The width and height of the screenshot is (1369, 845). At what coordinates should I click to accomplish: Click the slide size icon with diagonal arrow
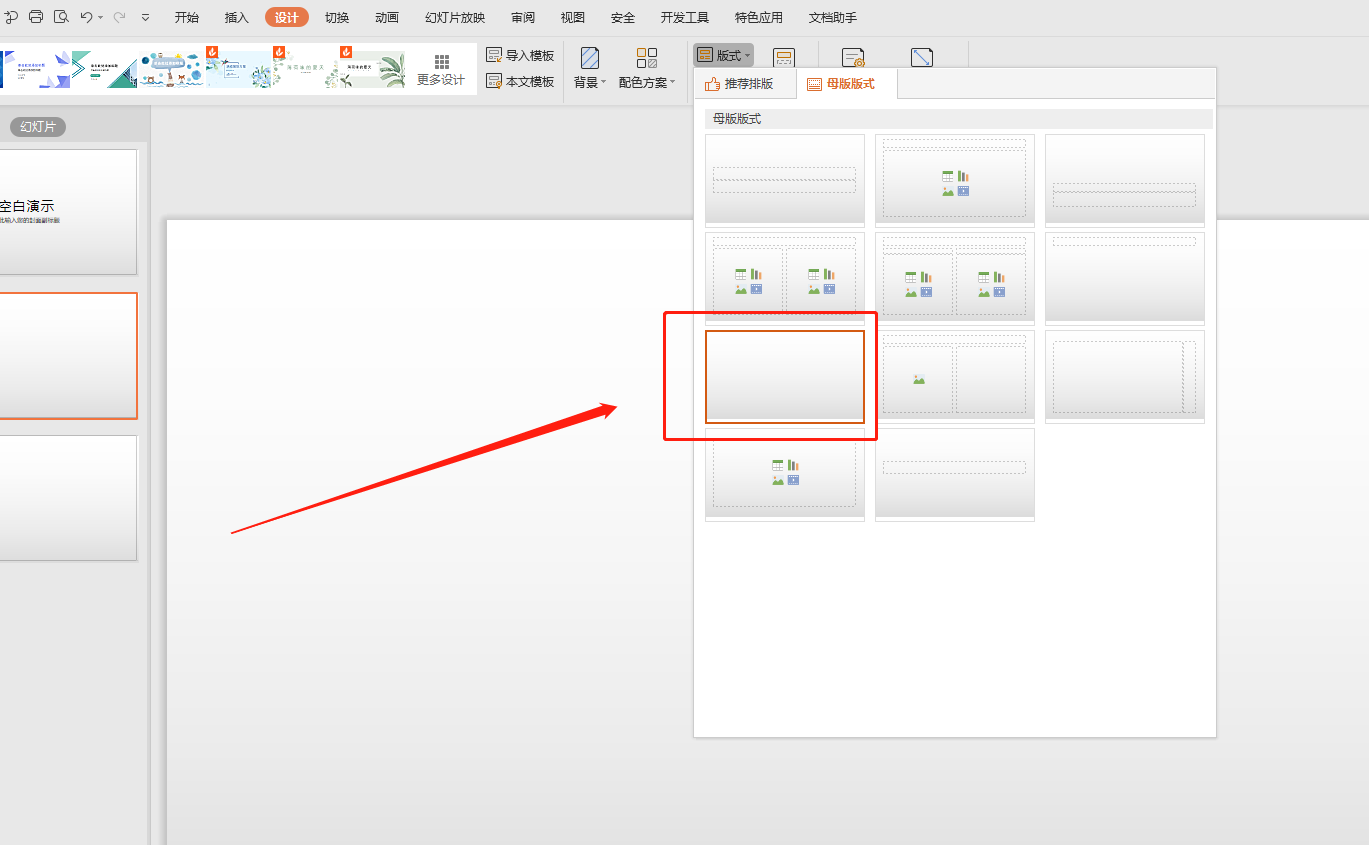(921, 58)
